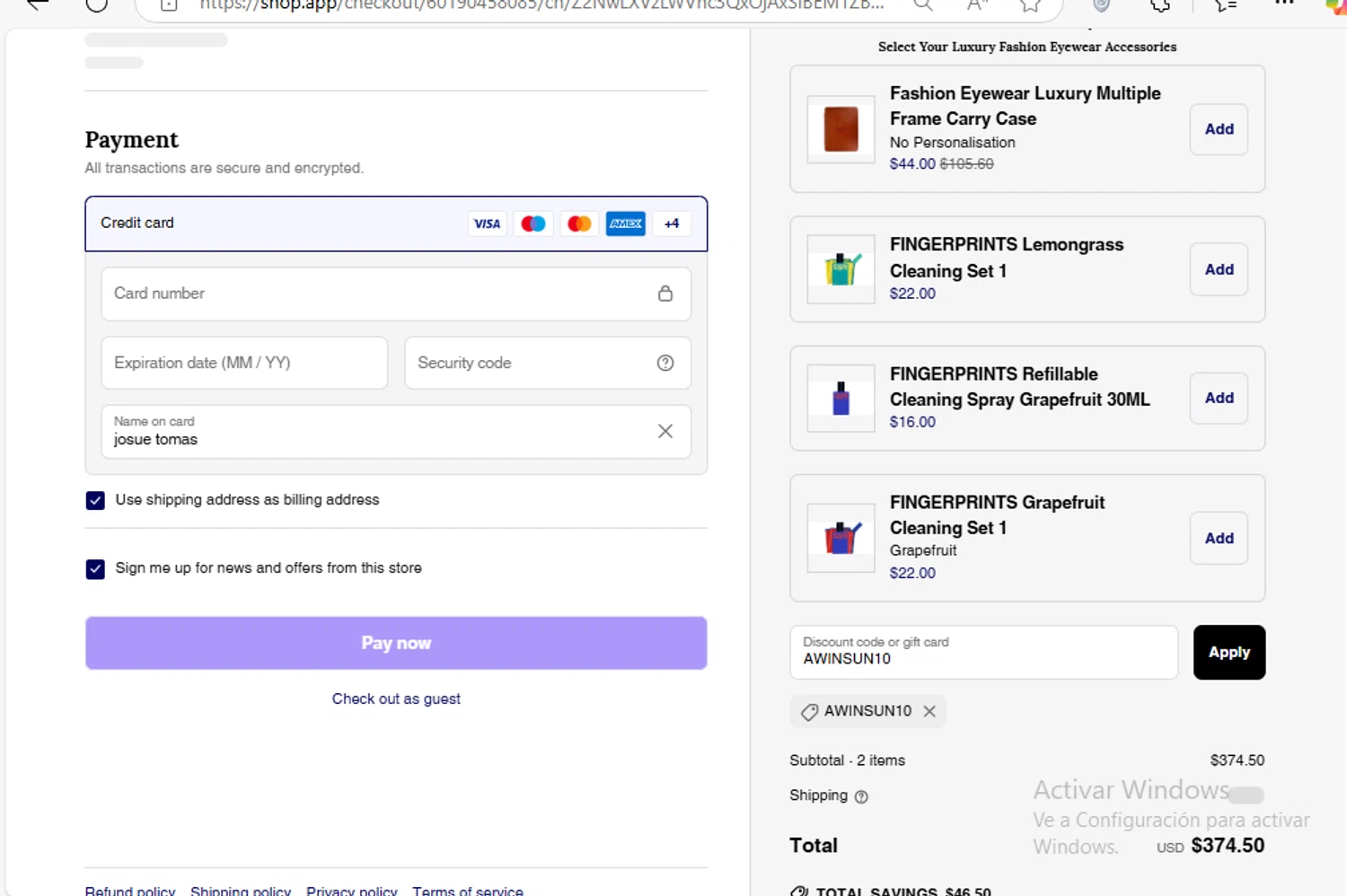Screen dimensions: 1347x896
Task: Click the Pay now button
Action: click(x=396, y=643)
